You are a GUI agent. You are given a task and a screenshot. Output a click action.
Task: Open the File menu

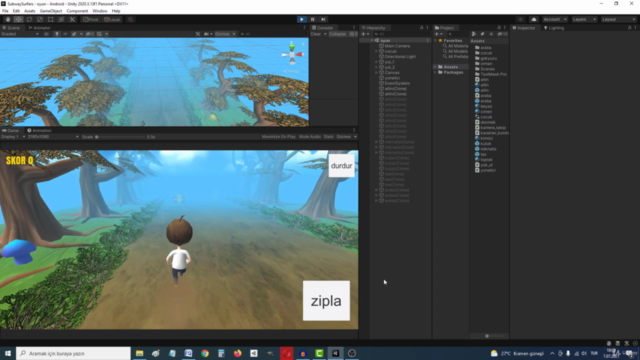pyautogui.click(x=5, y=11)
